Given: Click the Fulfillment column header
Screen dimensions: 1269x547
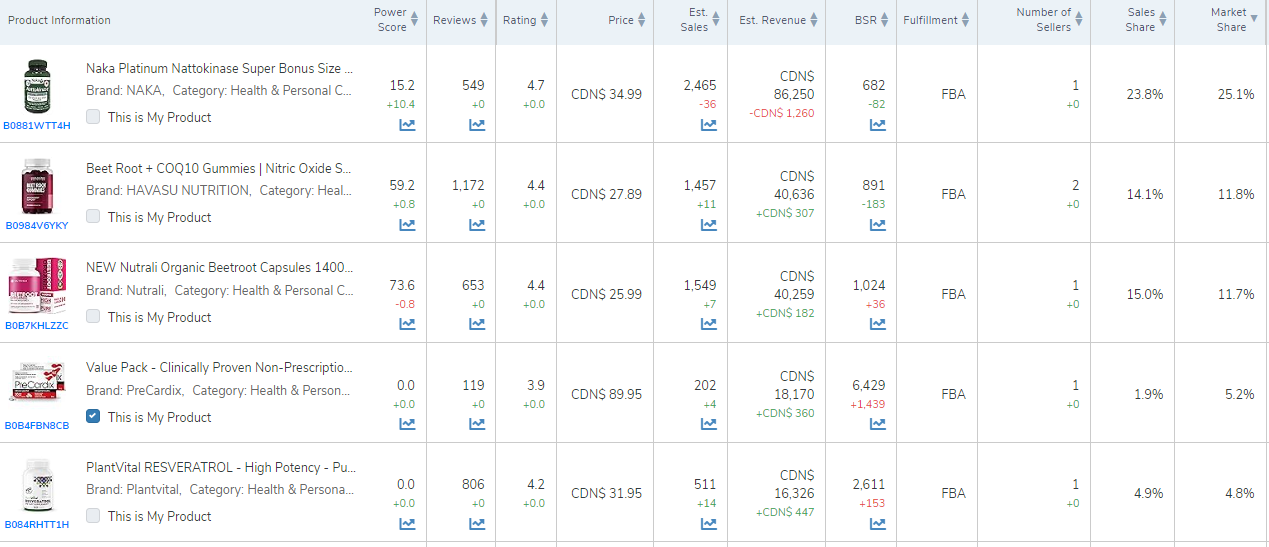Looking at the screenshot, I should tap(936, 20).
